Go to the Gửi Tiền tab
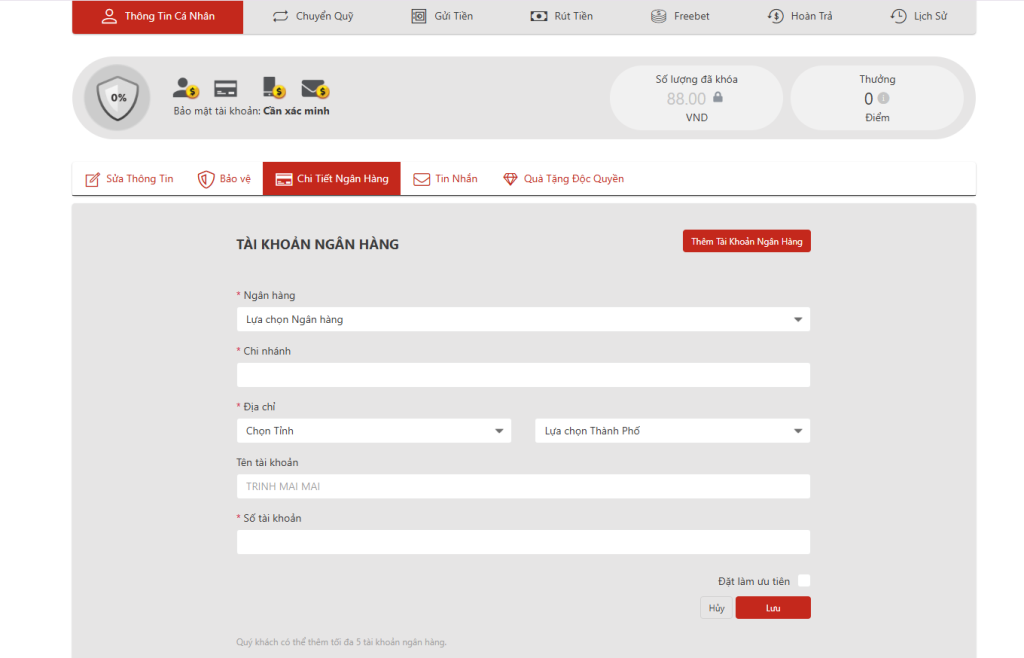 tap(441, 16)
